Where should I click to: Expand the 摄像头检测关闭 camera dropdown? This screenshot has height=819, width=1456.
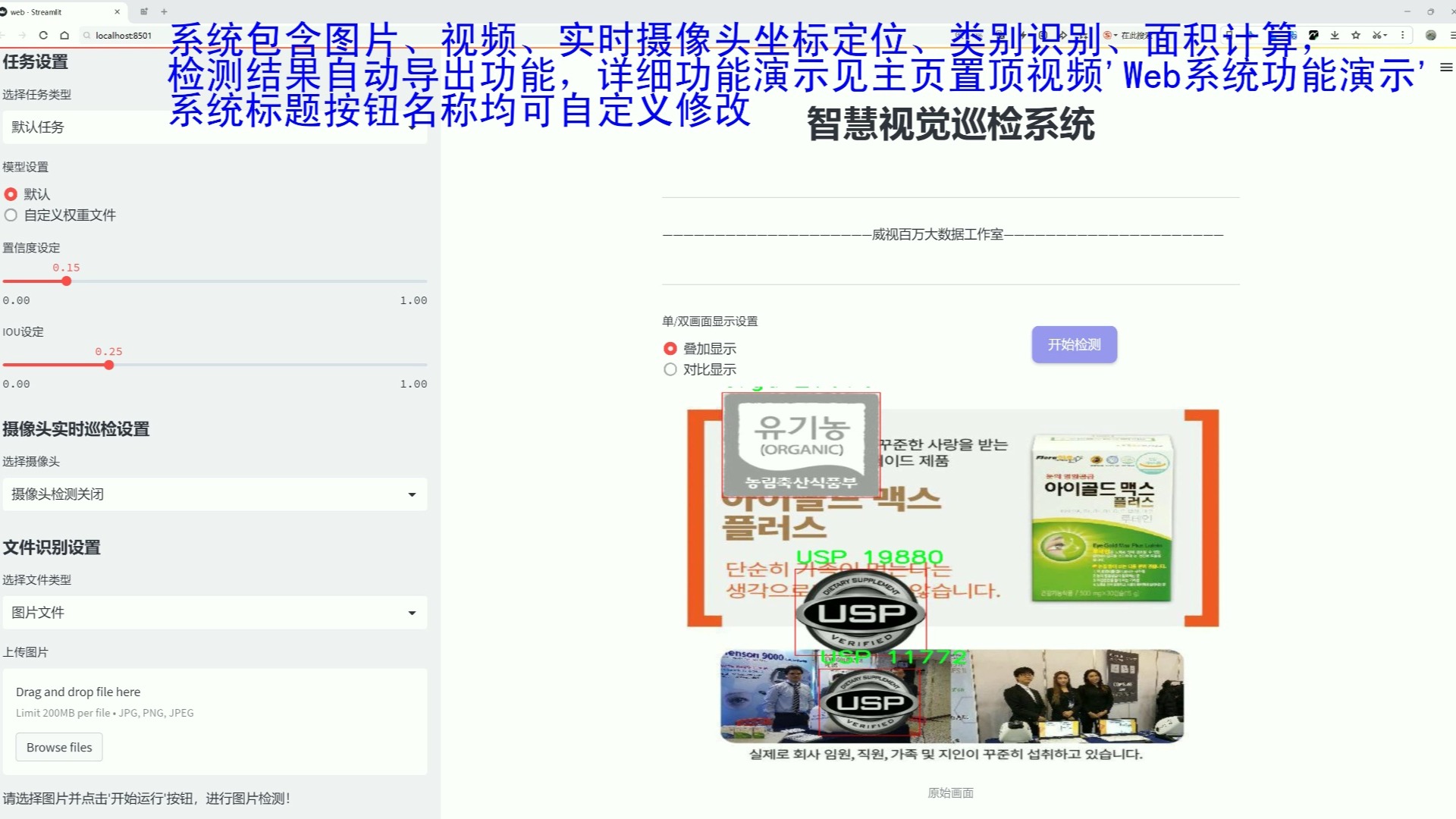(215, 494)
